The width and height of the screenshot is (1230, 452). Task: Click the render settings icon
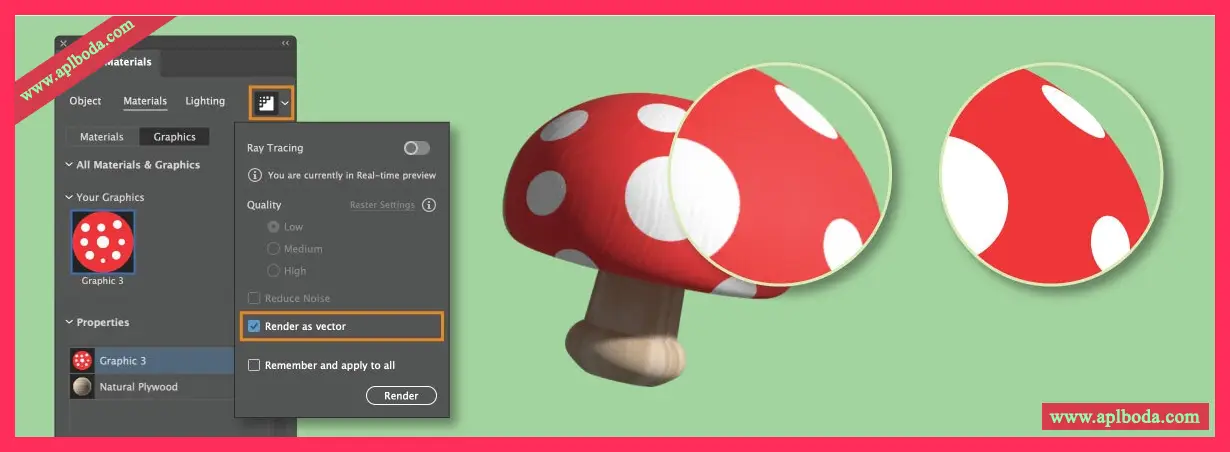tap(265, 102)
